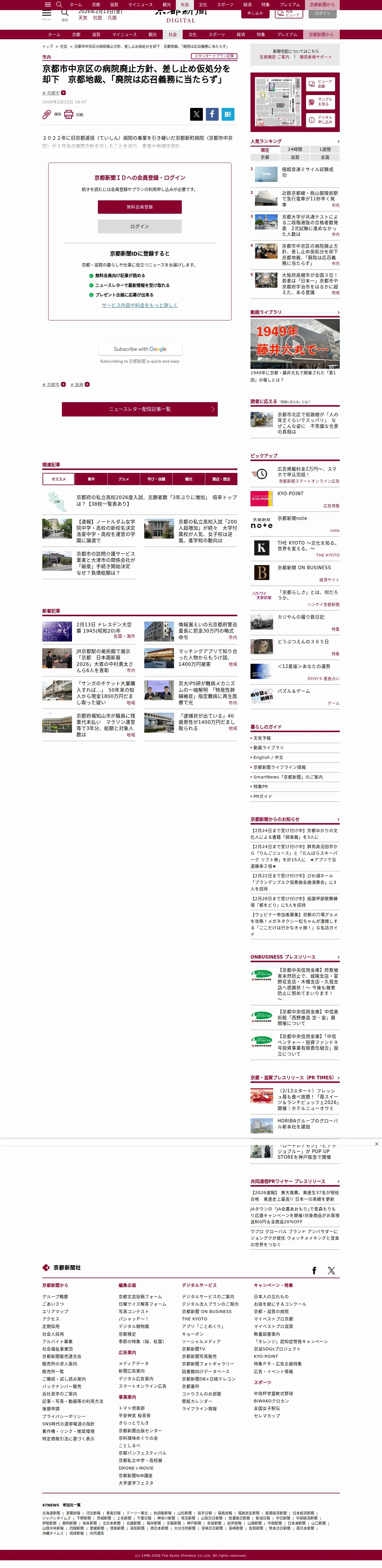The image size is (382, 1568).
Task: Select the 1週間 ranking tab
Action: tap(325, 149)
